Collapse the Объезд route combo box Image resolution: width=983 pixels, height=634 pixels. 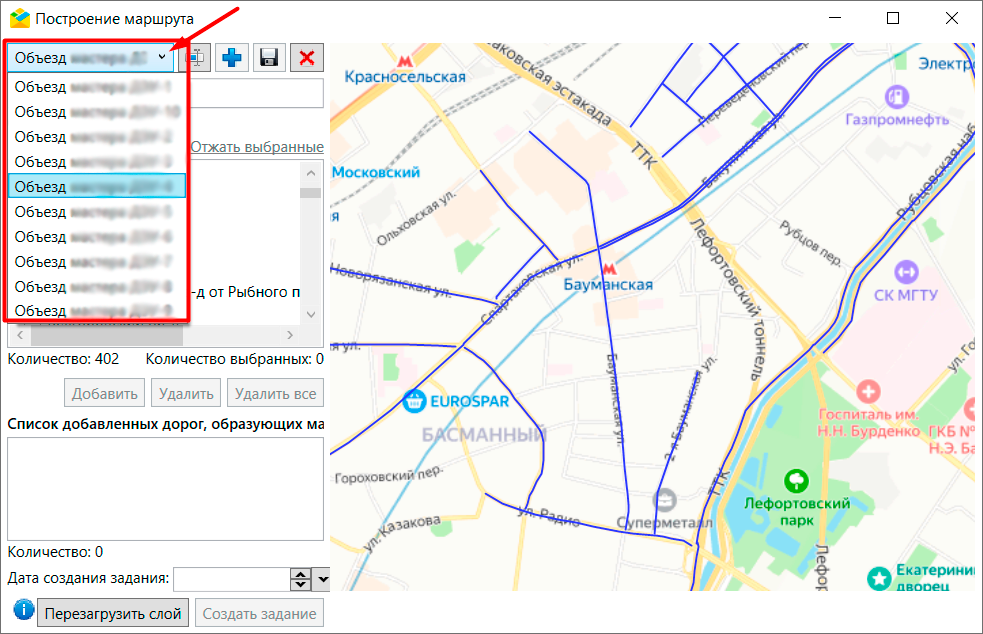[x=162, y=58]
